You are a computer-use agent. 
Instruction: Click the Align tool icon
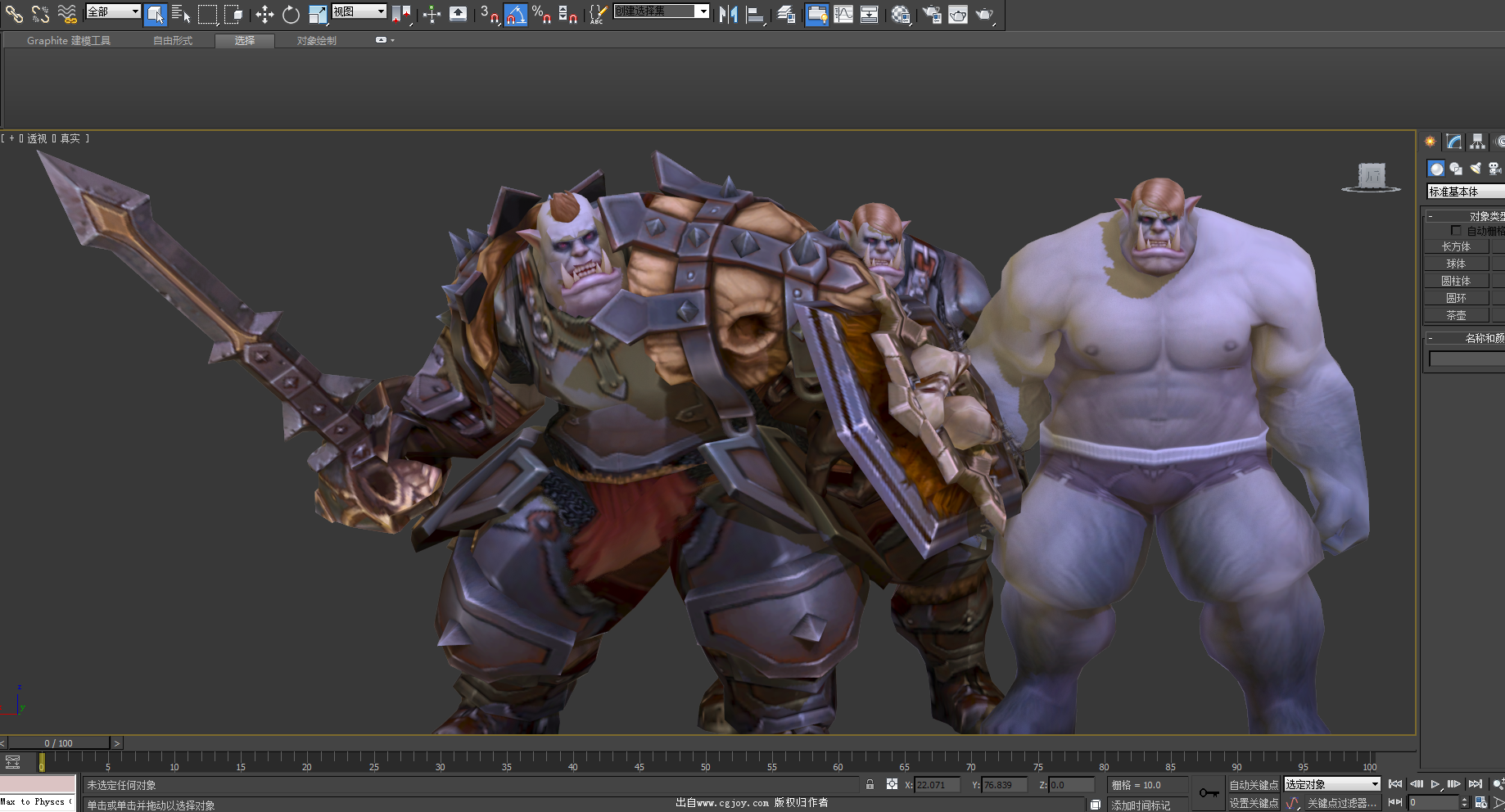pyautogui.click(x=756, y=14)
